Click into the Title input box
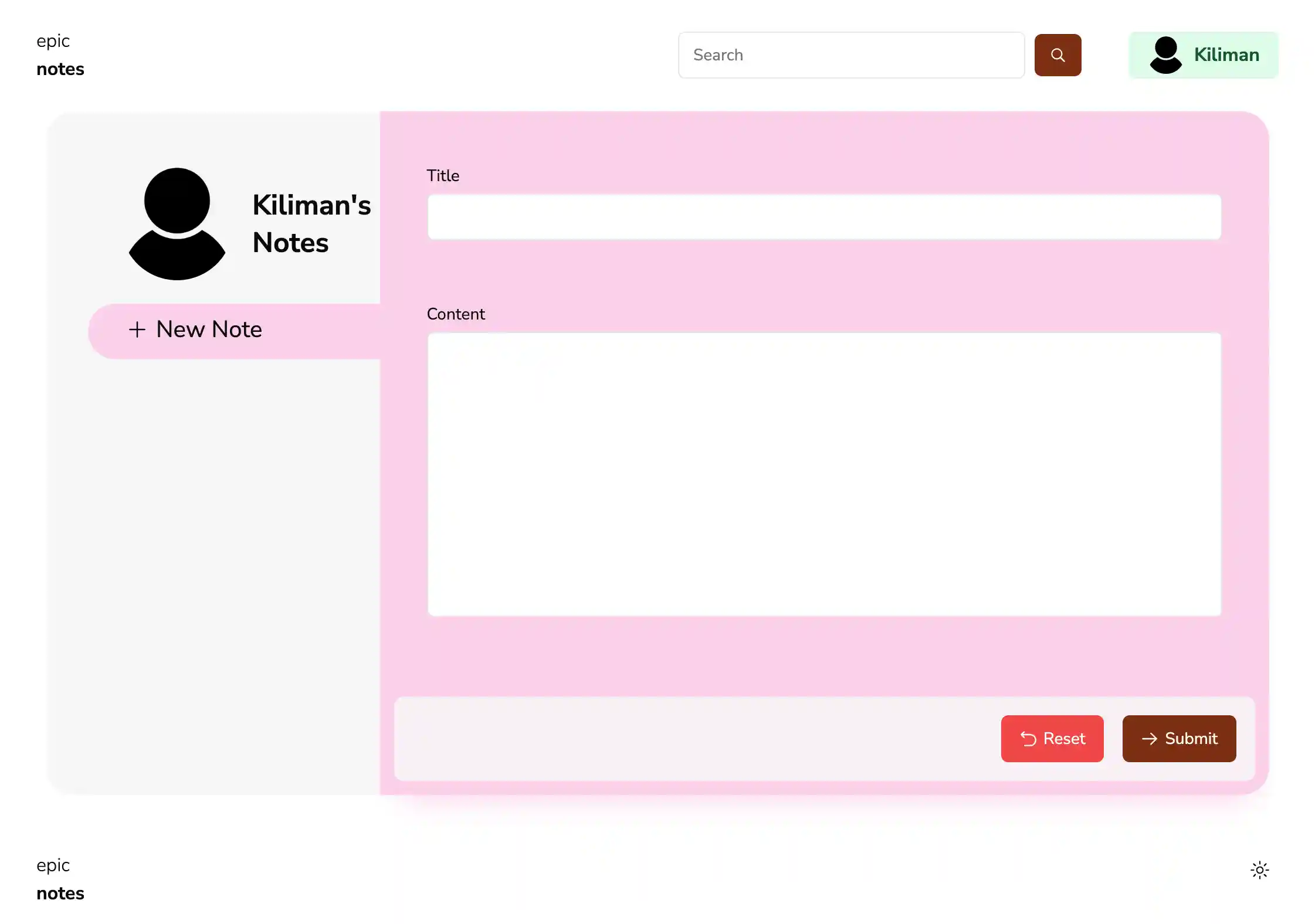The image size is (1315, 924). pyautogui.click(x=823, y=217)
